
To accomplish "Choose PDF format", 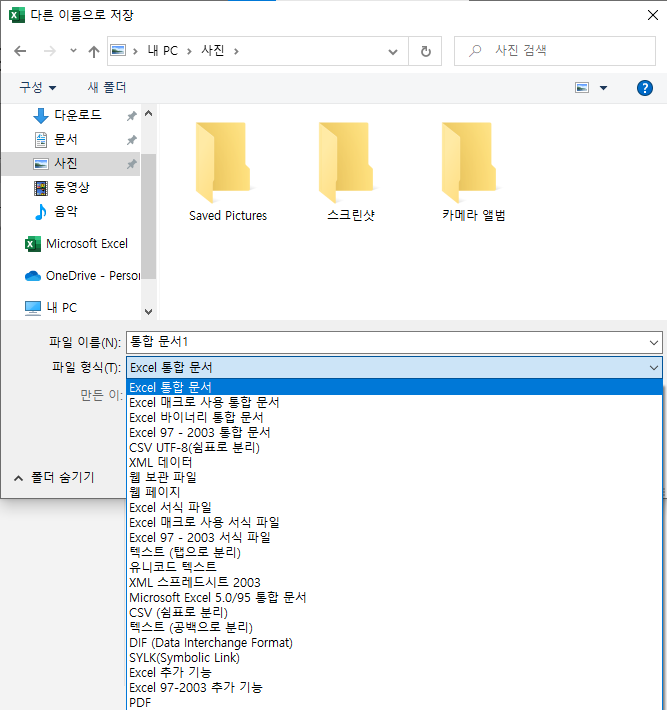I will coord(394,702).
